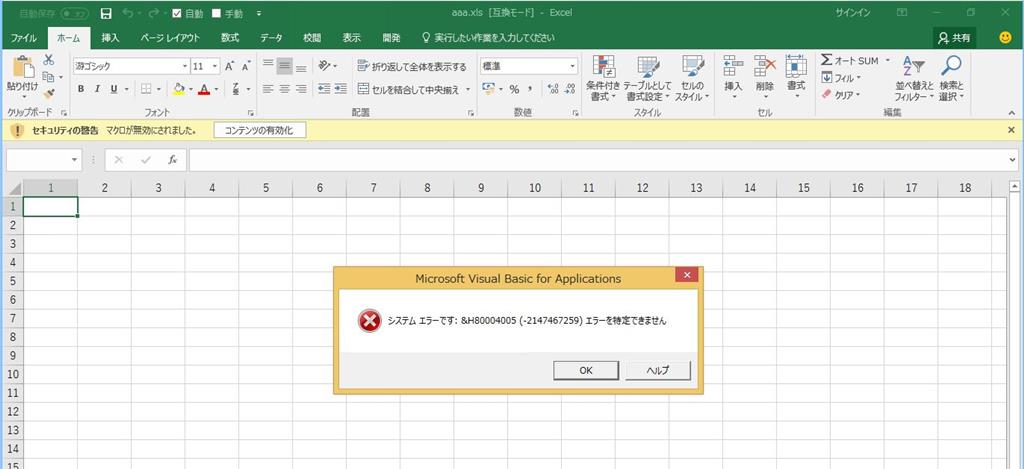Toggle Italic formatting

click(x=97, y=89)
